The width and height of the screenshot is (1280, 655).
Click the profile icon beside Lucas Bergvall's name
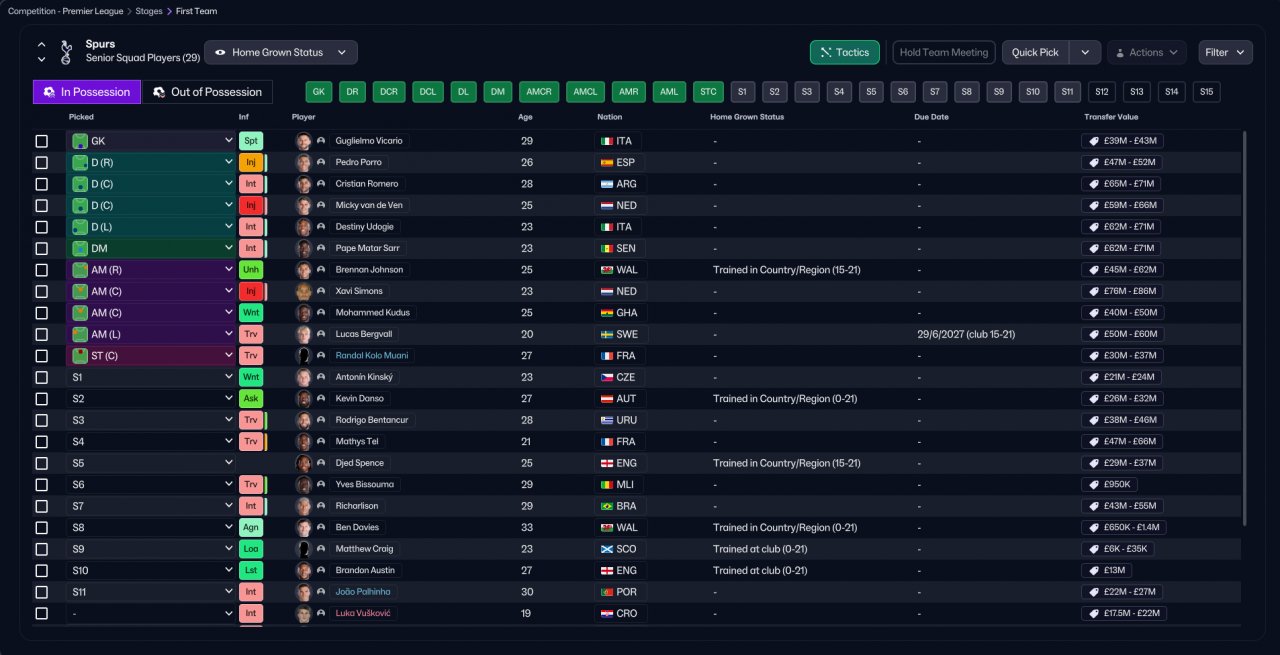pyautogui.click(x=321, y=334)
